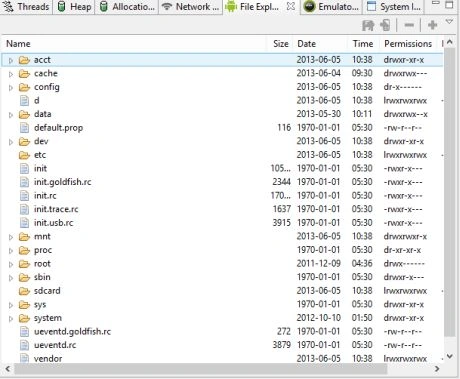Click the push file onto device icon
The height and width of the screenshot is (379, 460).
(385, 25)
